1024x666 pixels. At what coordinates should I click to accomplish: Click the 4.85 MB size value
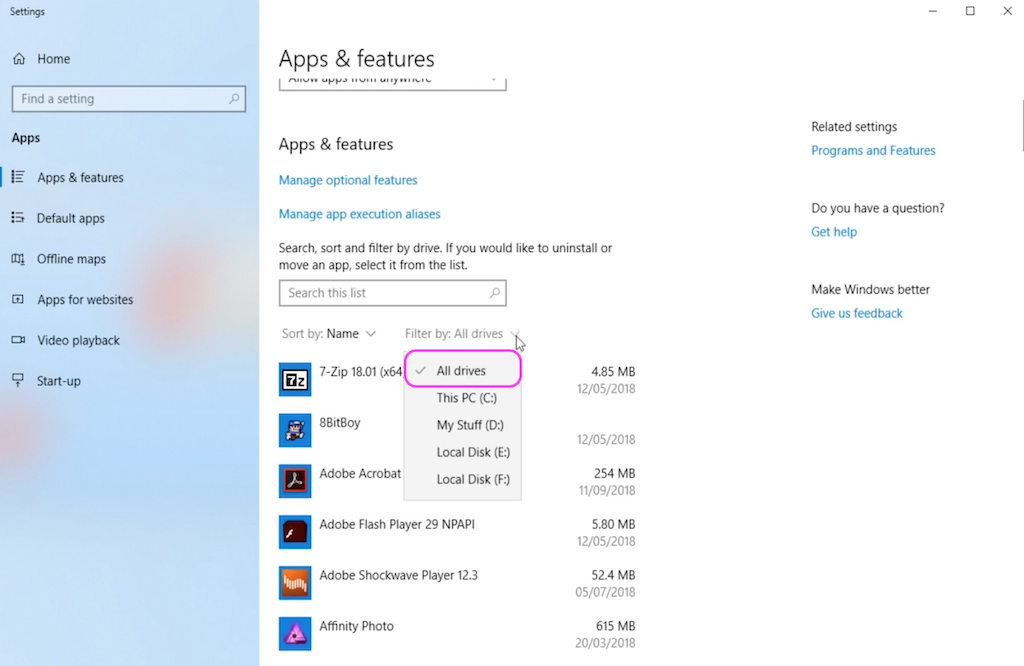[613, 372]
